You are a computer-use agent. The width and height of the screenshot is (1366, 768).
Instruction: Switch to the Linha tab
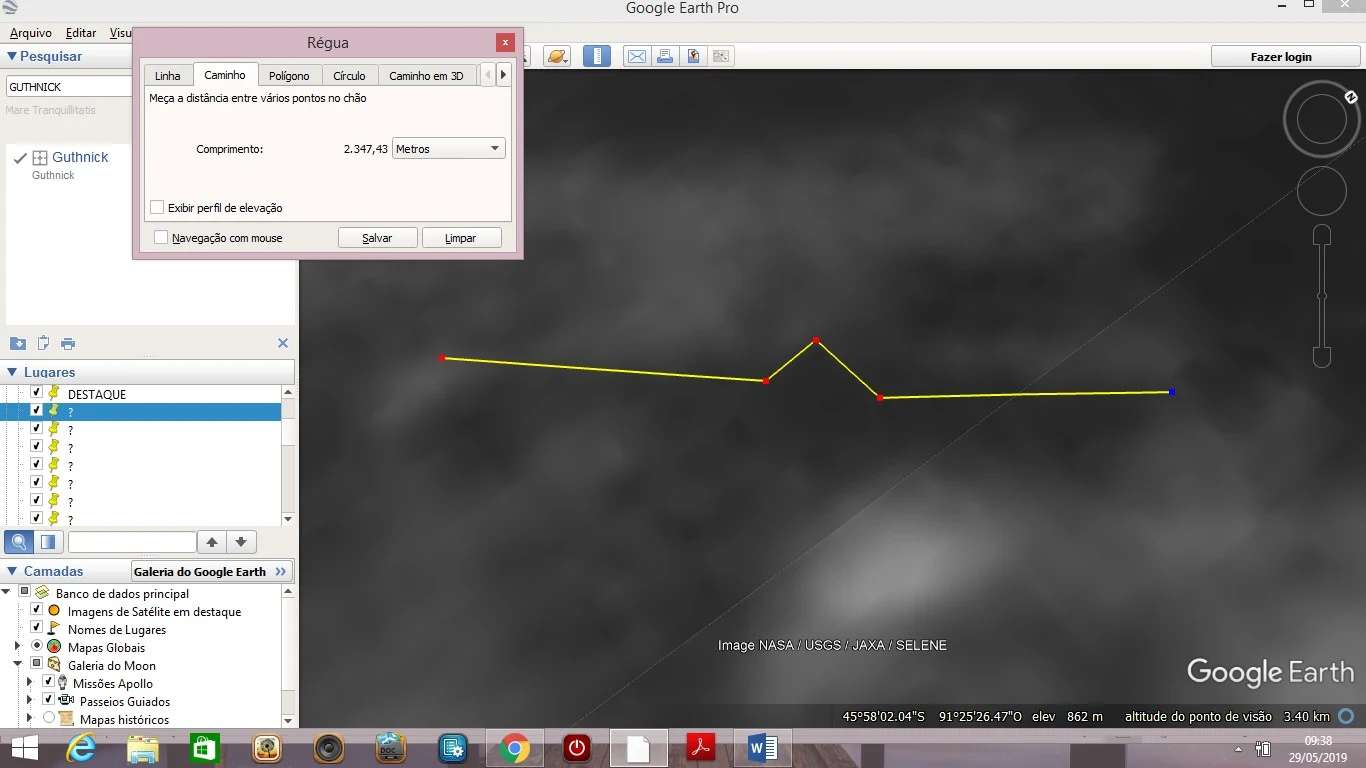click(x=168, y=76)
